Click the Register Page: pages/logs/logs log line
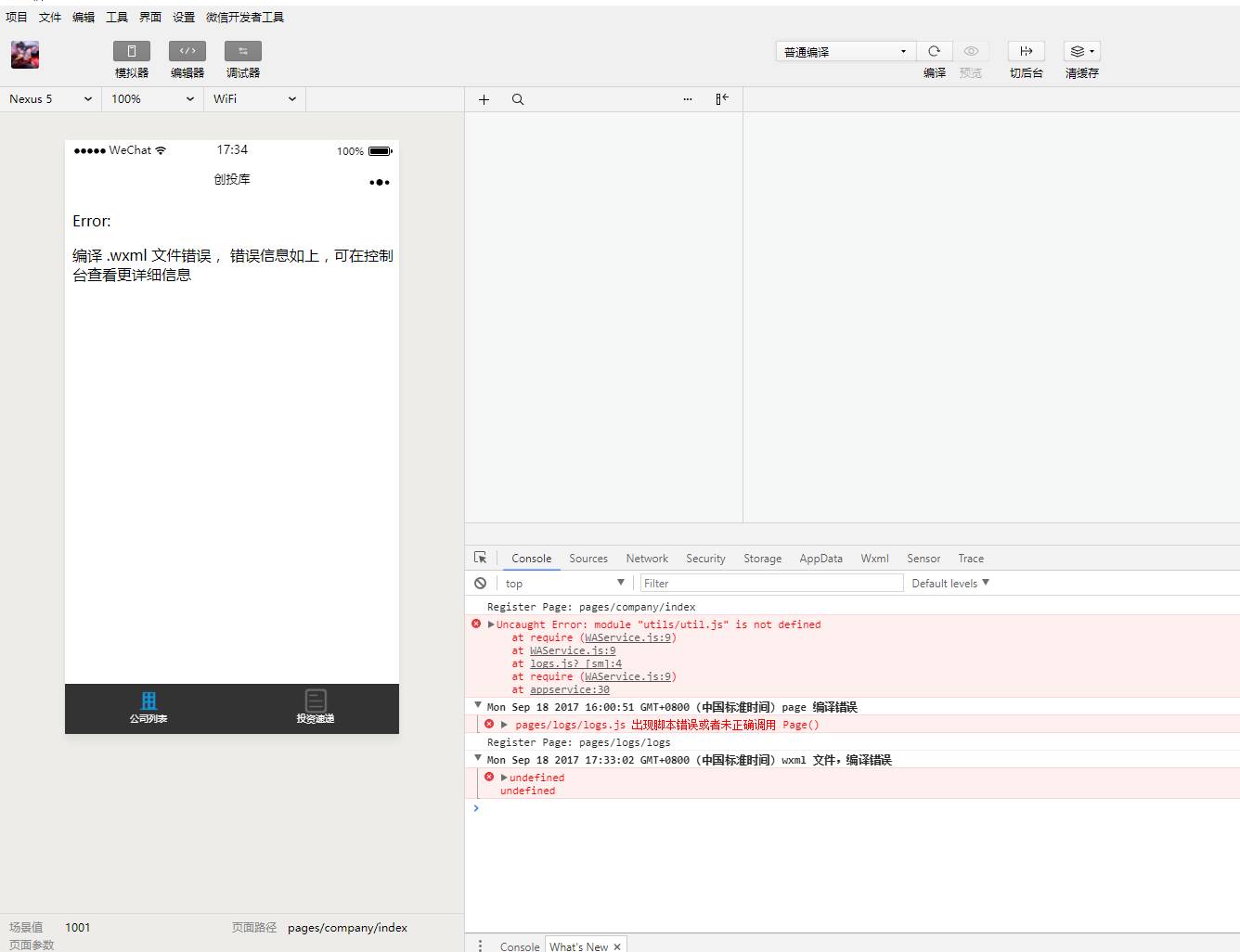Screen dimensions: 1240x952 point(578,742)
